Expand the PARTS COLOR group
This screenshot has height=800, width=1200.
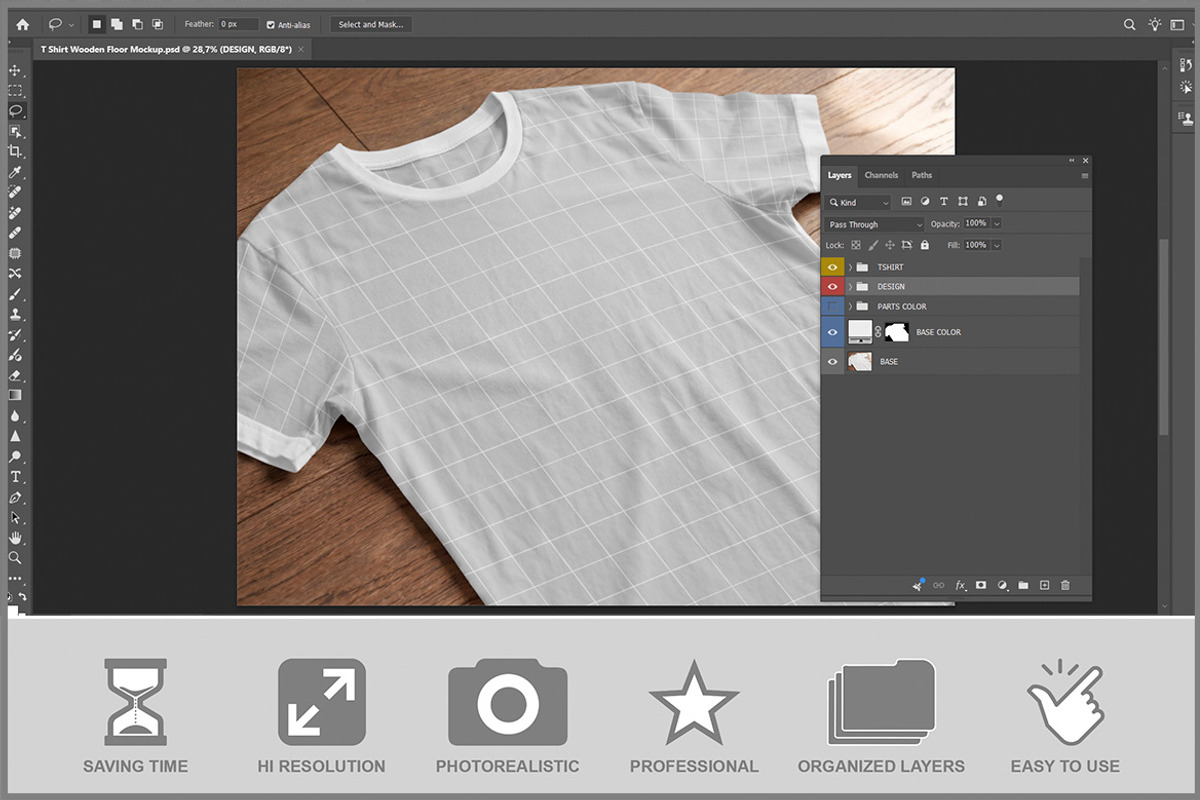pos(850,306)
